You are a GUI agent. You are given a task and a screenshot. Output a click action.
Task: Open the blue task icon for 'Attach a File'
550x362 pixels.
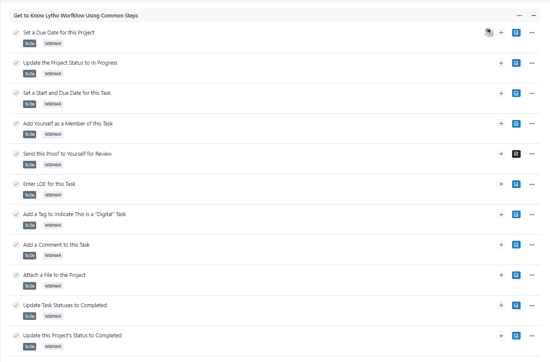tap(516, 275)
